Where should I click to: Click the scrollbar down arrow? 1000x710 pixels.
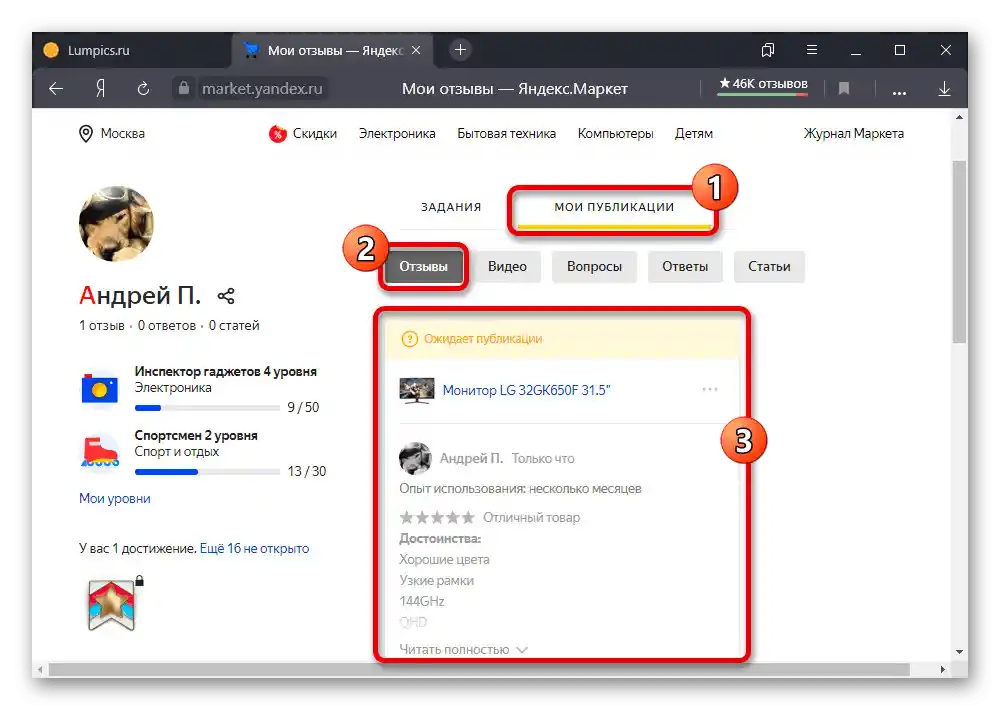pos(959,652)
